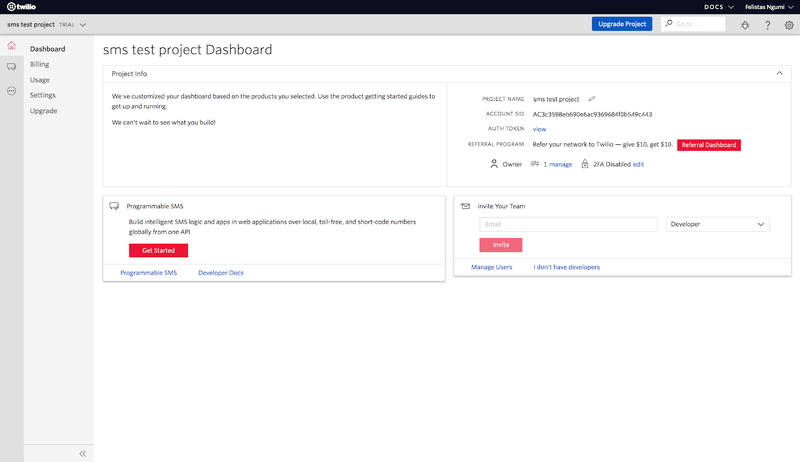Click the Programmable SMS card icon
800x462 pixels.
(x=114, y=206)
